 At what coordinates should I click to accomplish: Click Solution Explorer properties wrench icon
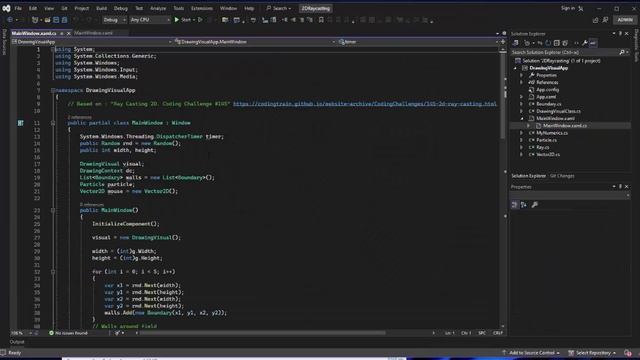[x=584, y=43]
